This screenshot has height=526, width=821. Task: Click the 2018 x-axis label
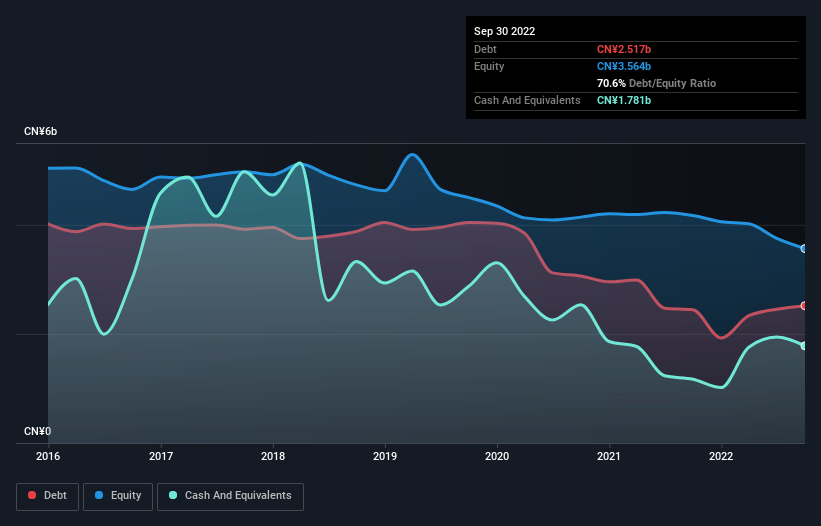(x=273, y=456)
